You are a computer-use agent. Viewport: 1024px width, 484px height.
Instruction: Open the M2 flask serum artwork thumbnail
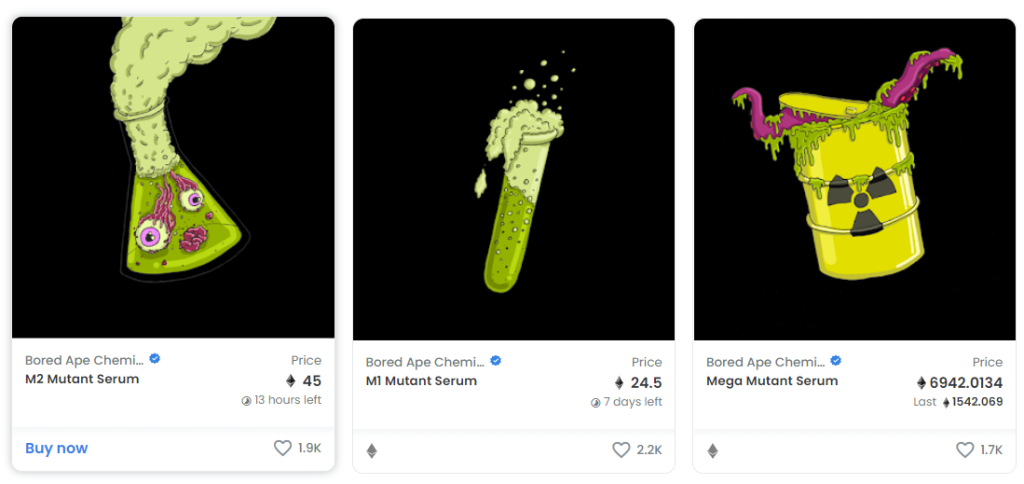pos(173,178)
